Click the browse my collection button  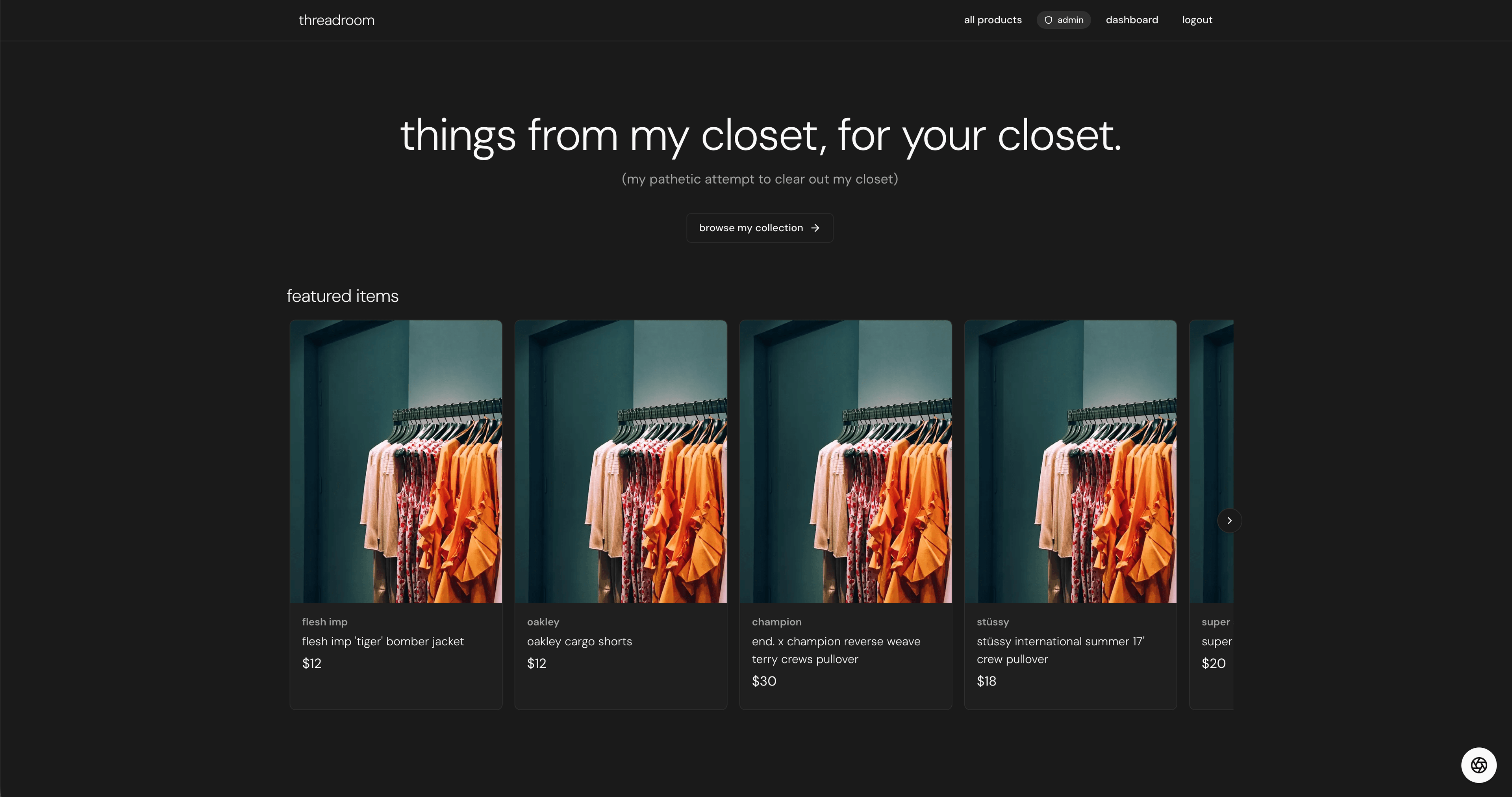(x=760, y=228)
